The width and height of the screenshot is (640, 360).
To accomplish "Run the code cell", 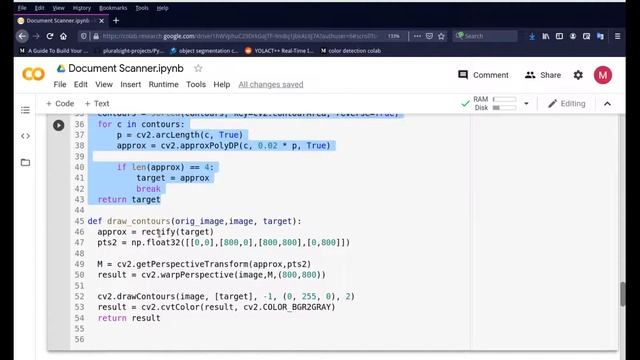I will coord(59,125).
